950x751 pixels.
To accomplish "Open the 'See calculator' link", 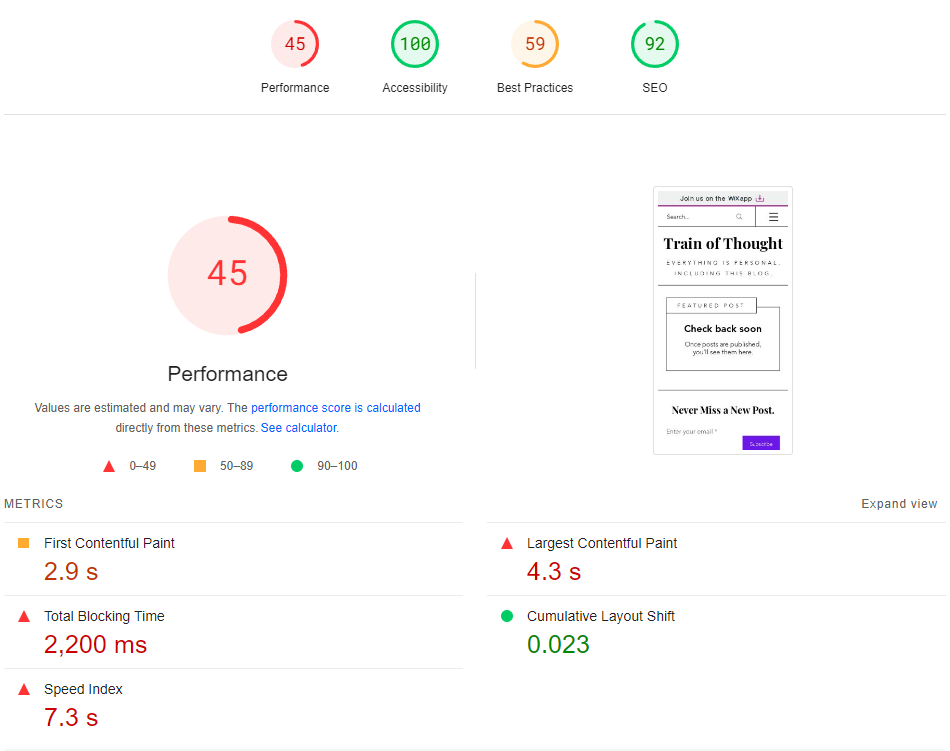I will [x=299, y=428].
